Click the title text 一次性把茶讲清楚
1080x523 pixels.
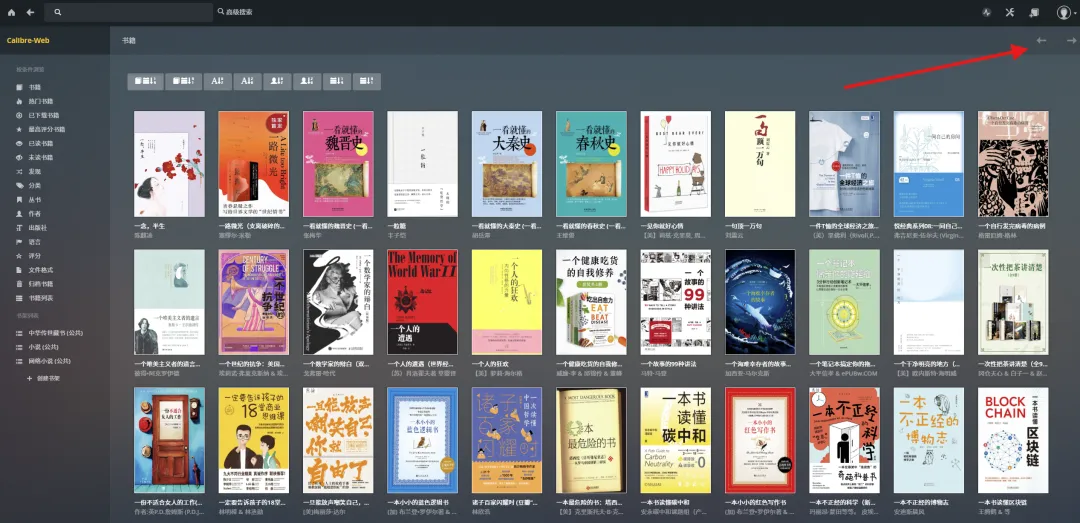click(1013, 364)
